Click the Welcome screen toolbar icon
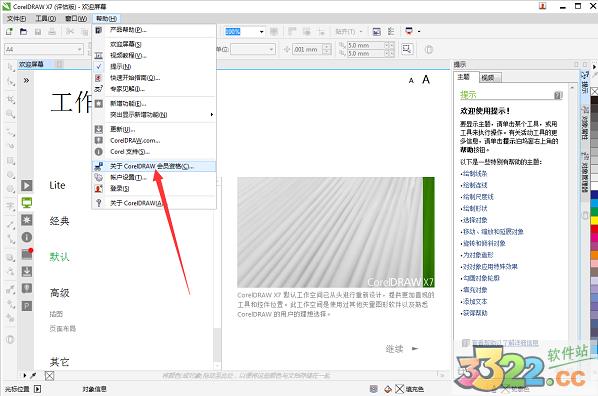The height and width of the screenshot is (396, 598). click(x=376, y=32)
